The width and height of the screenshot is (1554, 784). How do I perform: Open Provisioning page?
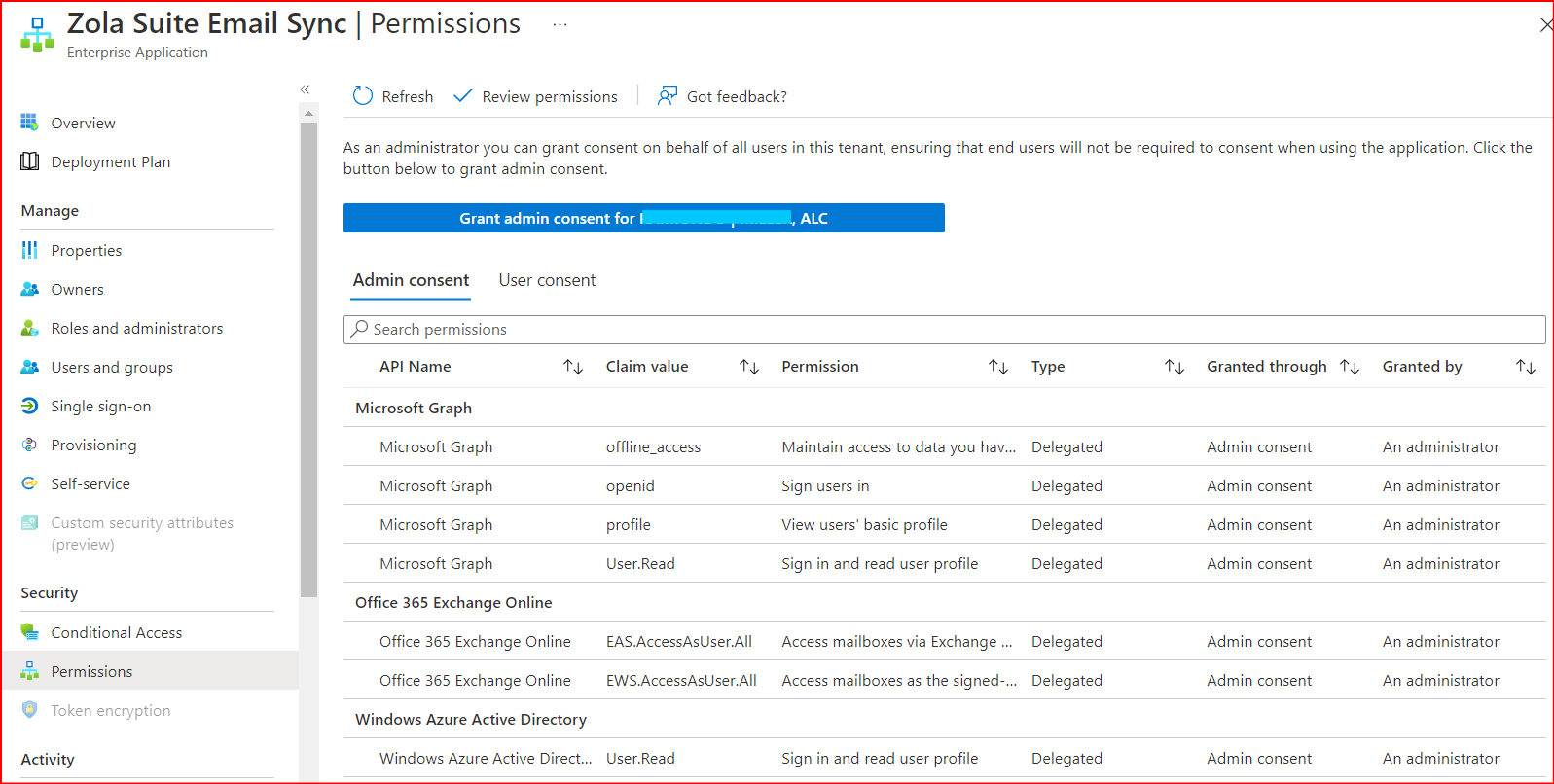[93, 445]
